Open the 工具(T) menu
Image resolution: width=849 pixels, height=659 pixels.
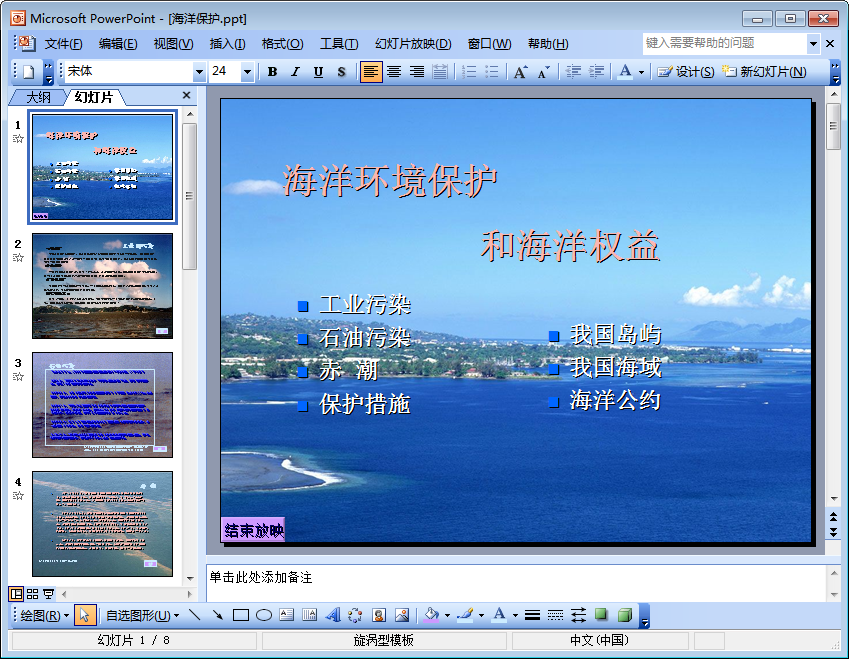(x=339, y=44)
